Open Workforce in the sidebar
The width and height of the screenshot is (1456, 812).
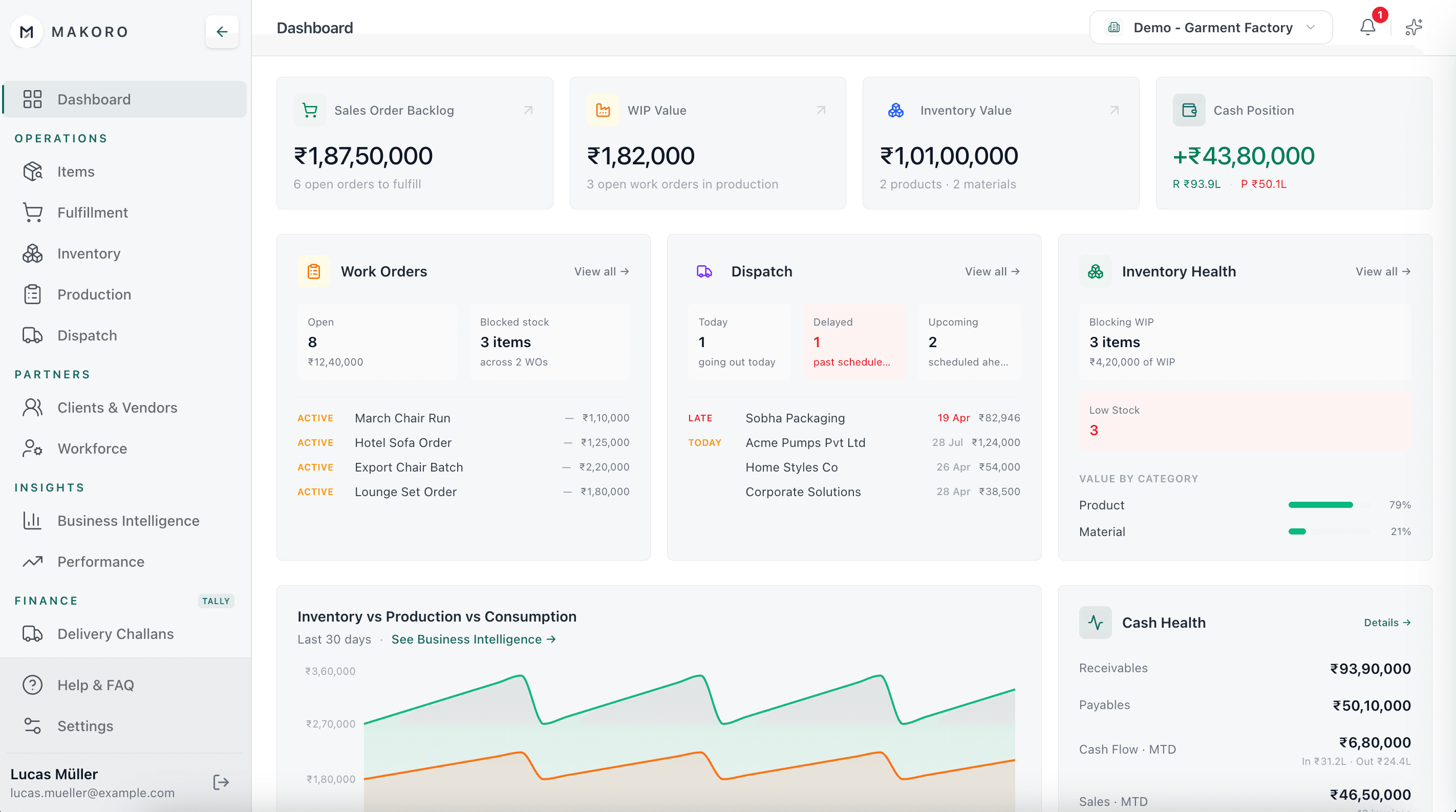[125, 448]
